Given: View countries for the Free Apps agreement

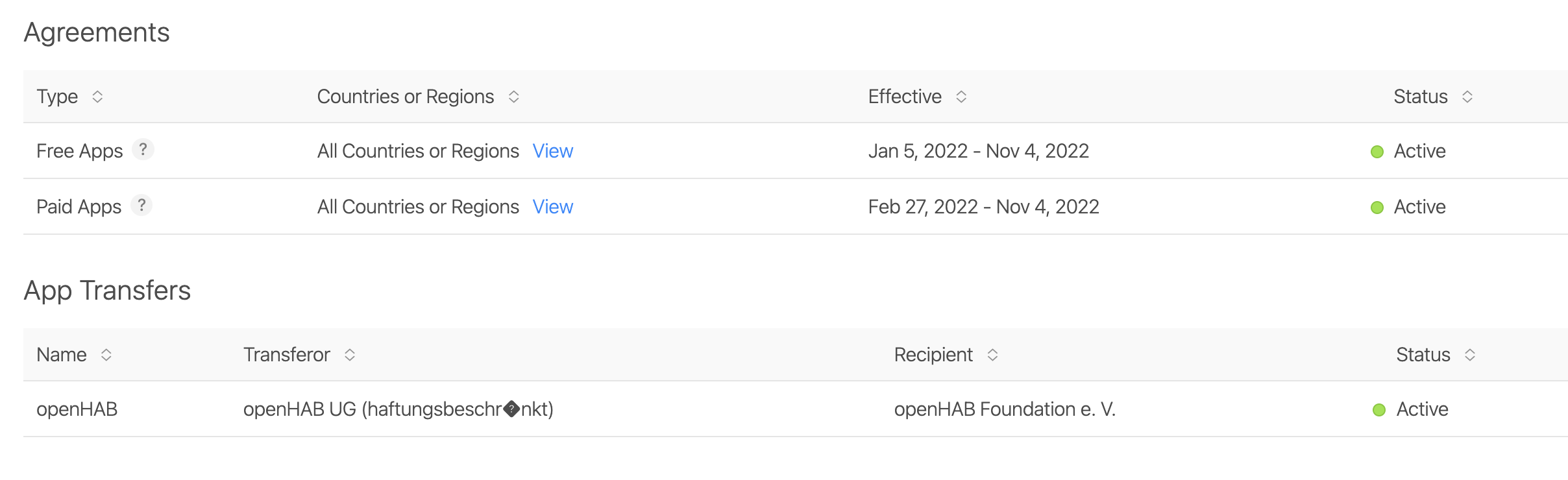Looking at the screenshot, I should coord(553,150).
